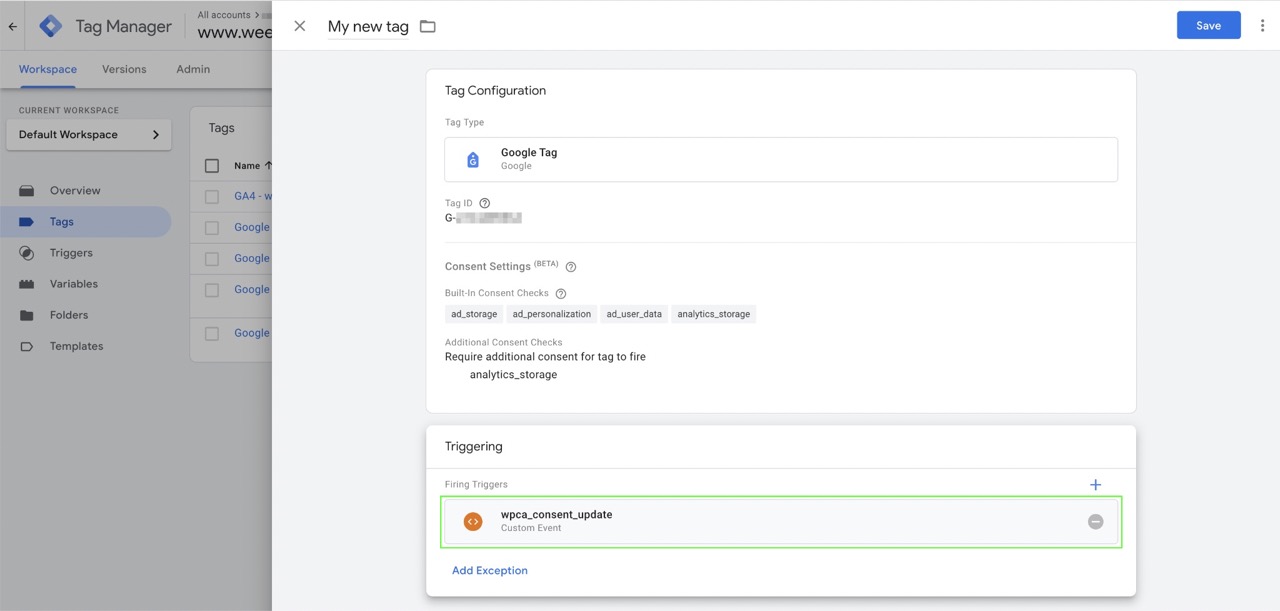Open Templates in the sidebar
The image size is (1280, 611).
coord(77,346)
